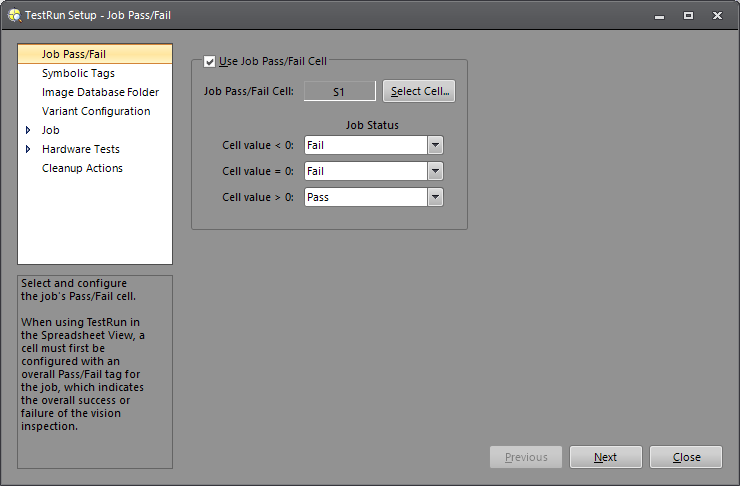Select the Cleanup Actions item
This screenshot has width=740, height=486.
tap(82, 168)
